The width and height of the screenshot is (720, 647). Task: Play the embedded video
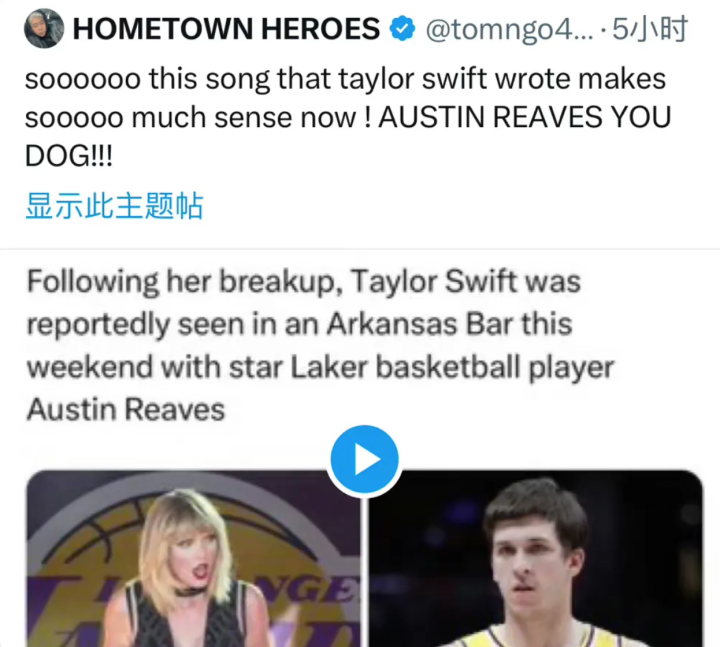tap(365, 459)
